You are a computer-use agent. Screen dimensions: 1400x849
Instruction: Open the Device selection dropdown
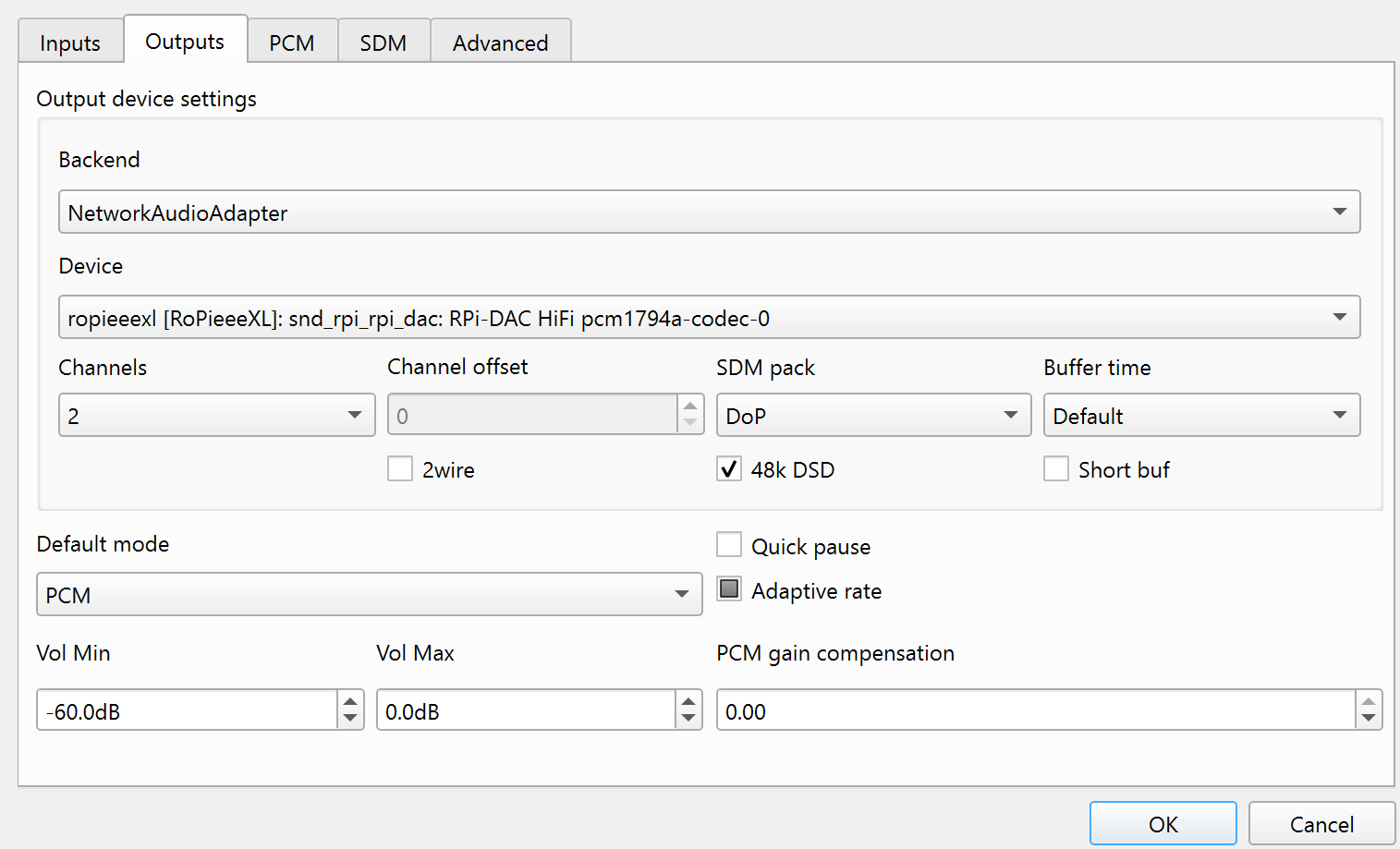coord(1339,318)
